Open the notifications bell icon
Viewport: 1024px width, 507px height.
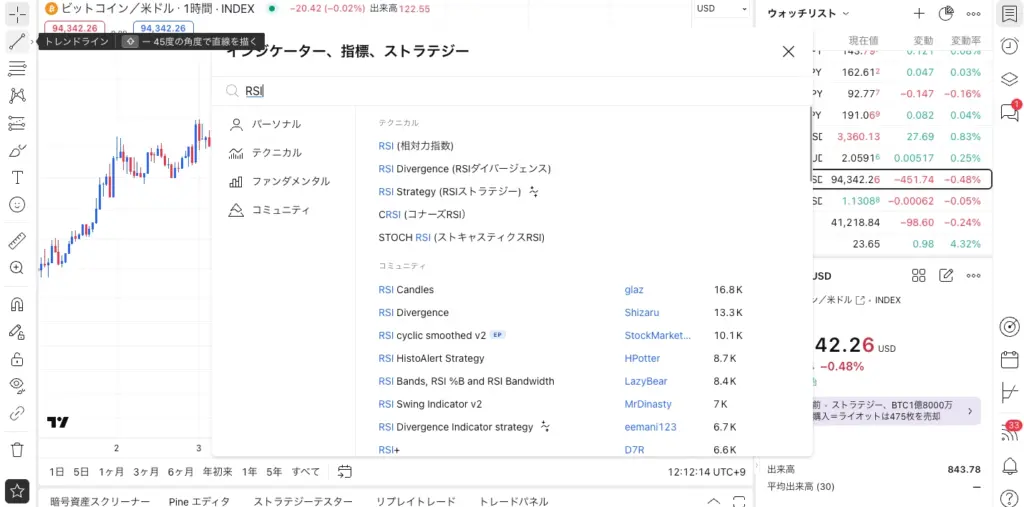point(1009,466)
